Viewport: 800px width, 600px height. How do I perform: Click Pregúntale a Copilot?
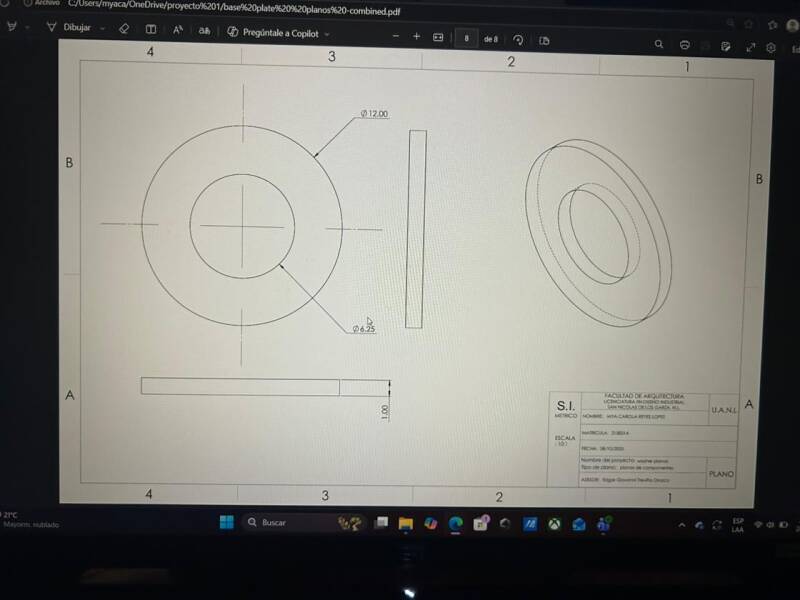click(273, 33)
